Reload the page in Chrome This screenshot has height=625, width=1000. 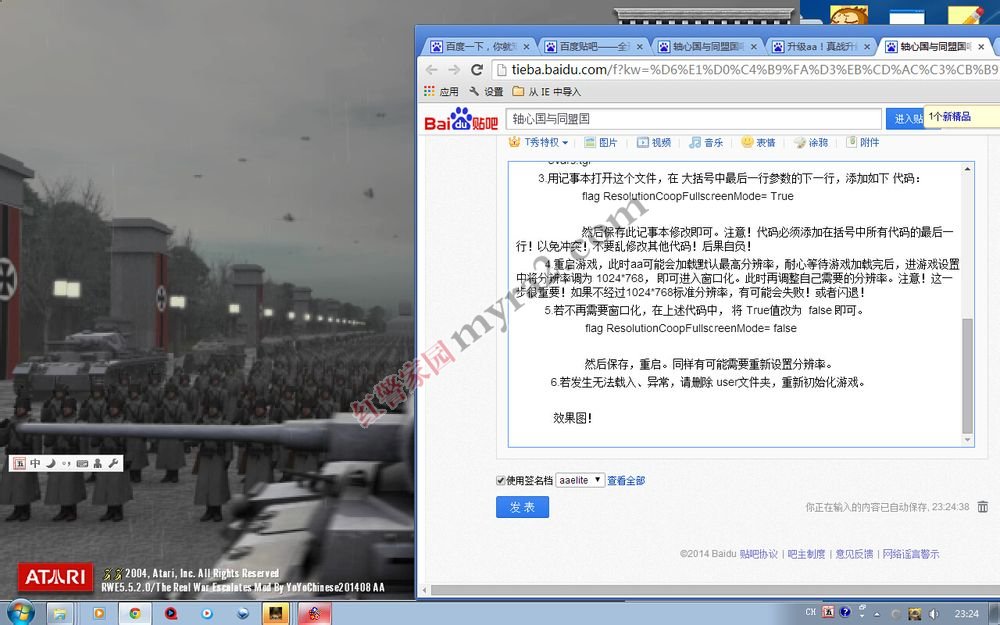click(x=476, y=70)
